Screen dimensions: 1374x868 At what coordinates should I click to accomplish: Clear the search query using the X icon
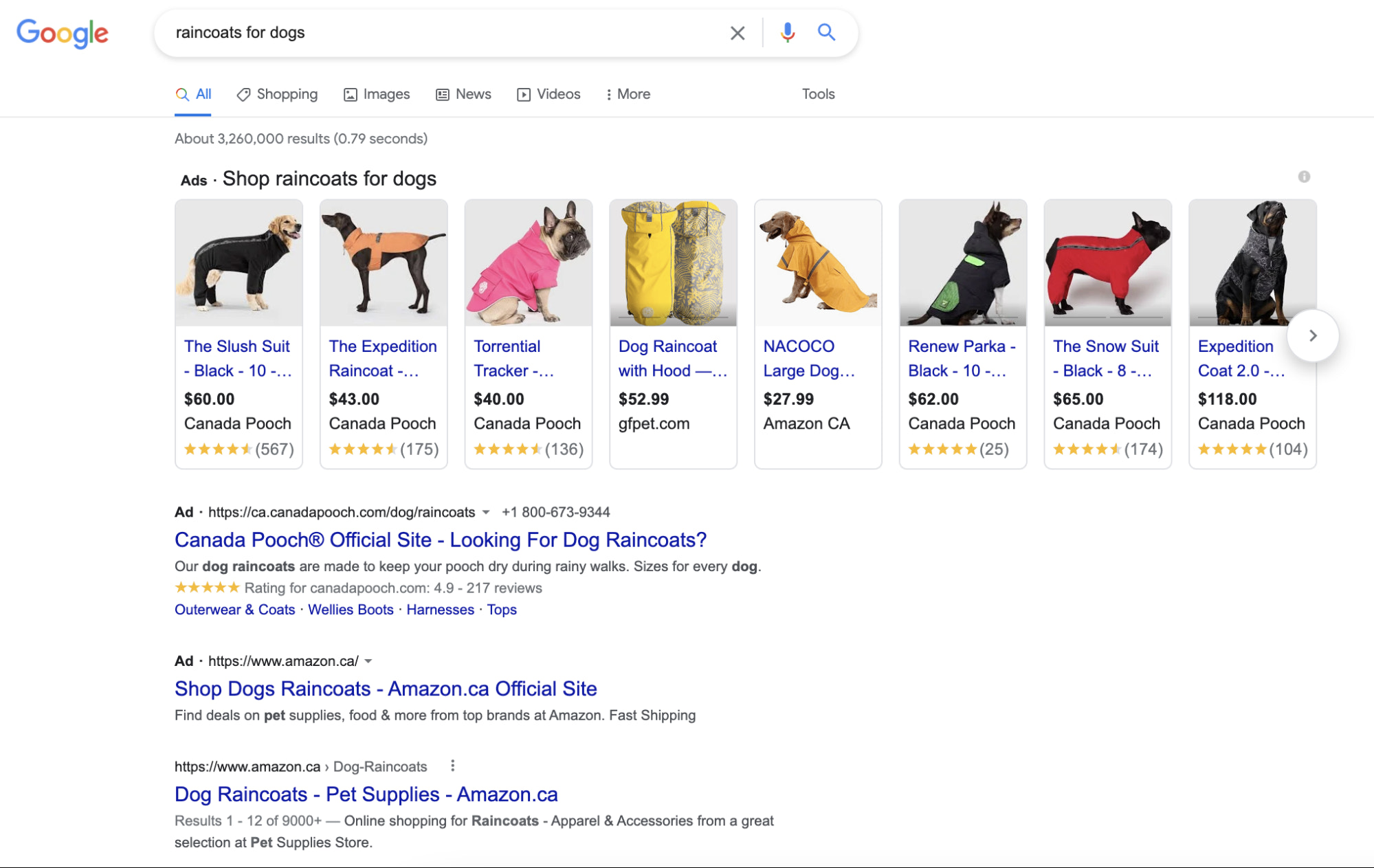coord(737,32)
